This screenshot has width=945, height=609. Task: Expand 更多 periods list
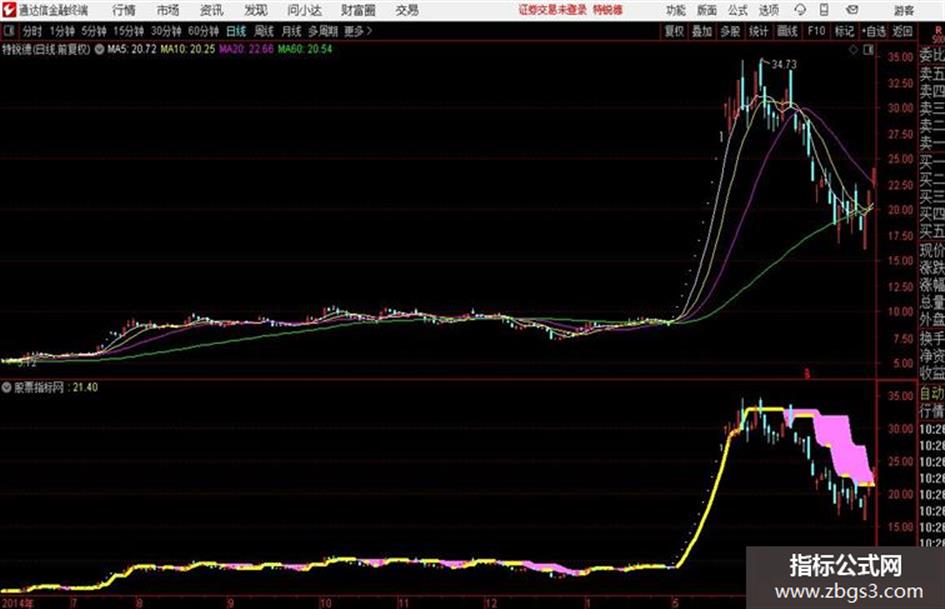[358, 31]
